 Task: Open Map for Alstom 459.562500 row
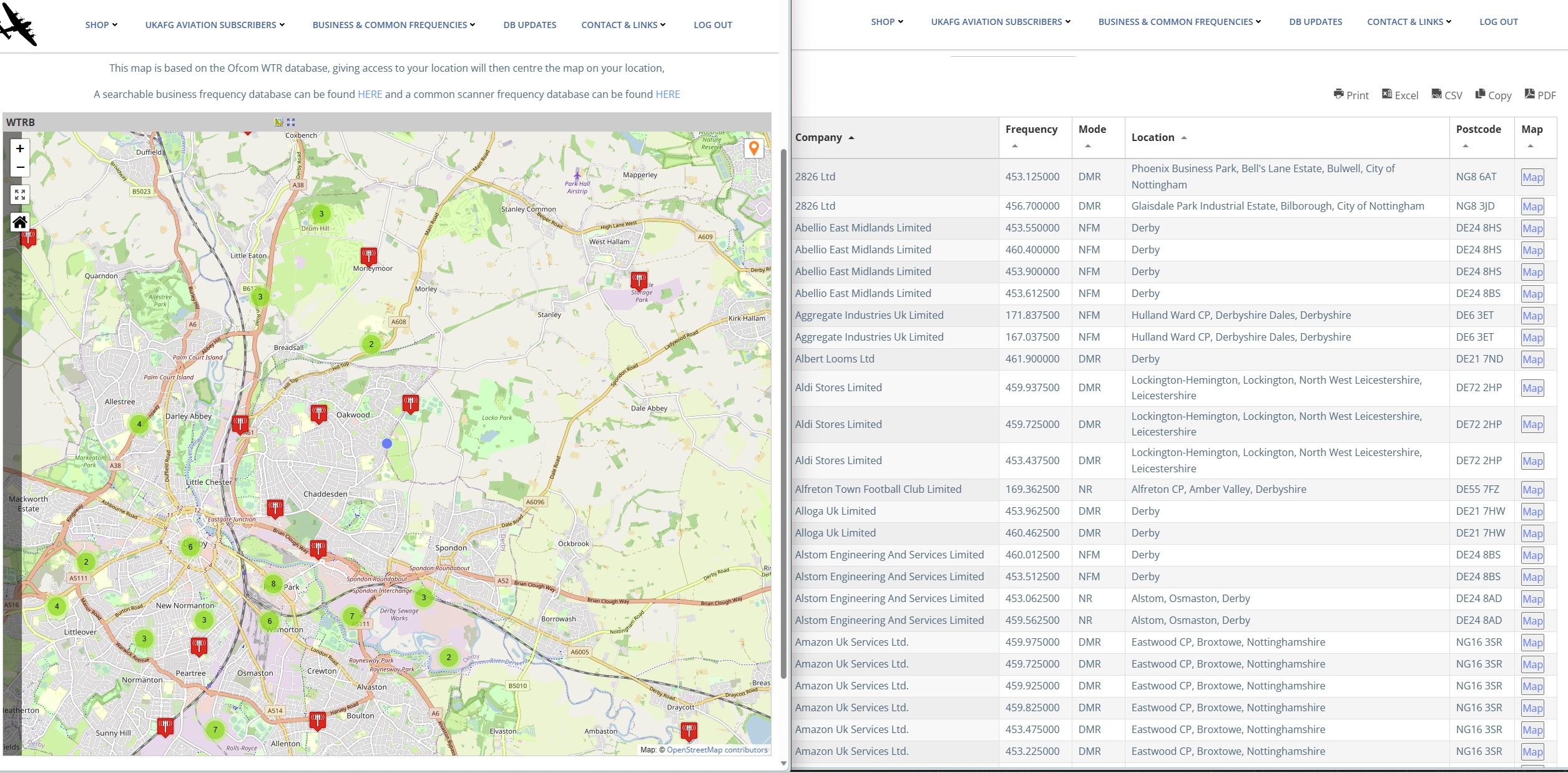click(1532, 621)
